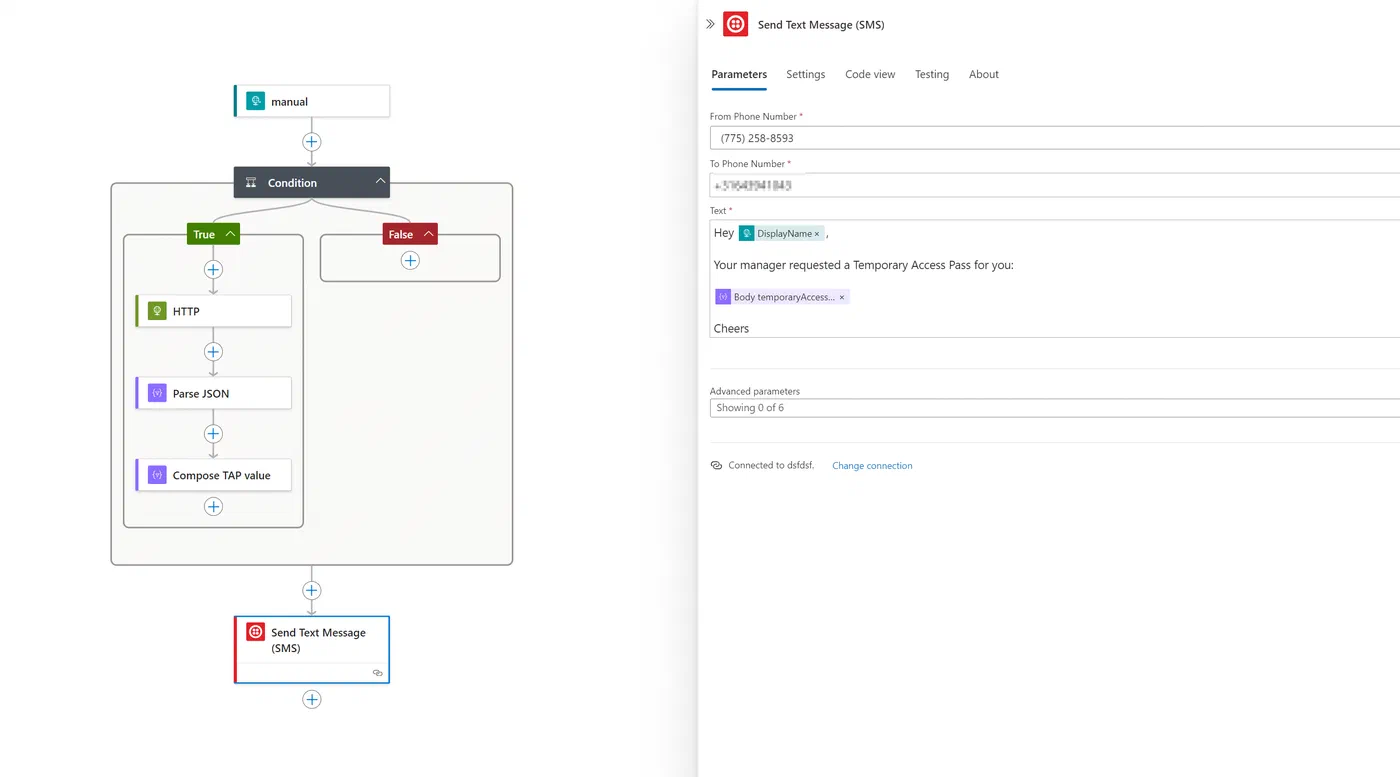Add step below Compose TAP value
This screenshot has width=1400, height=777.
[213, 506]
